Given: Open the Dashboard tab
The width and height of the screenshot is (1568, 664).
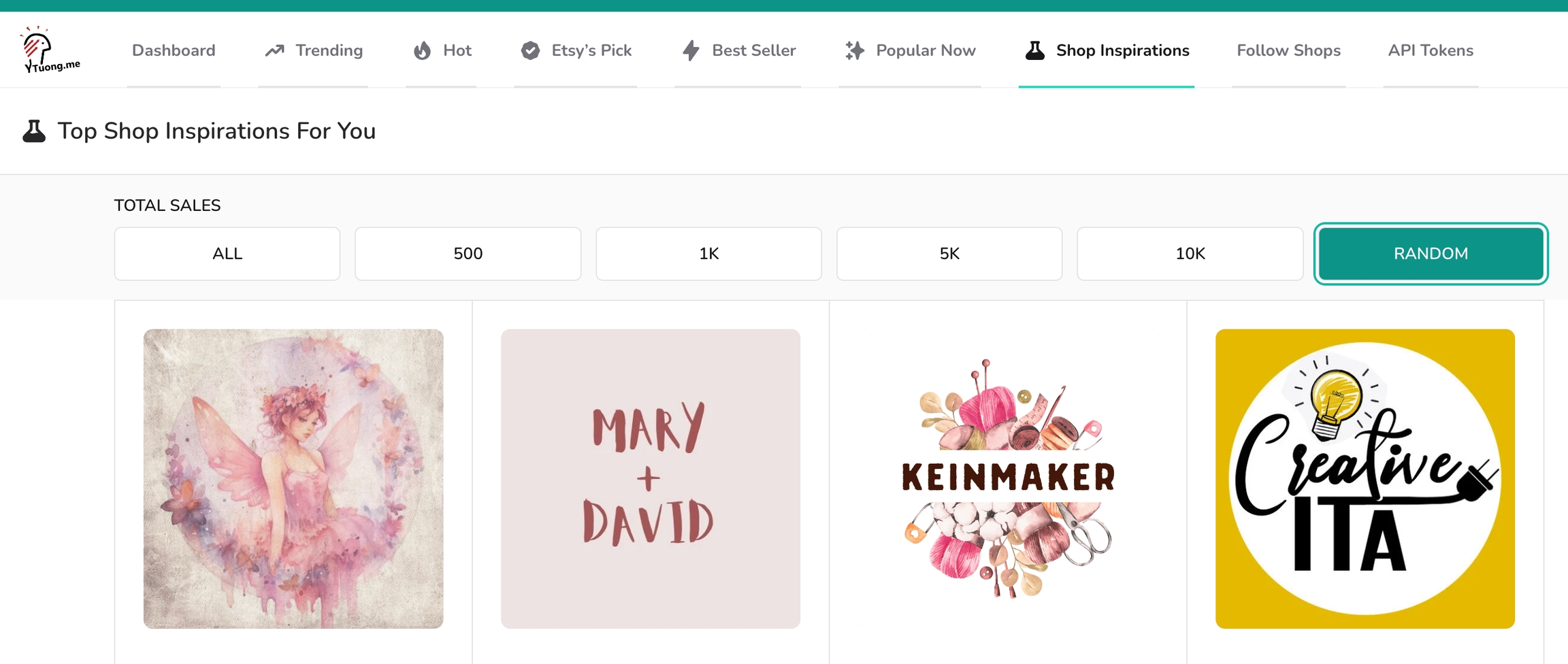Looking at the screenshot, I should (174, 51).
